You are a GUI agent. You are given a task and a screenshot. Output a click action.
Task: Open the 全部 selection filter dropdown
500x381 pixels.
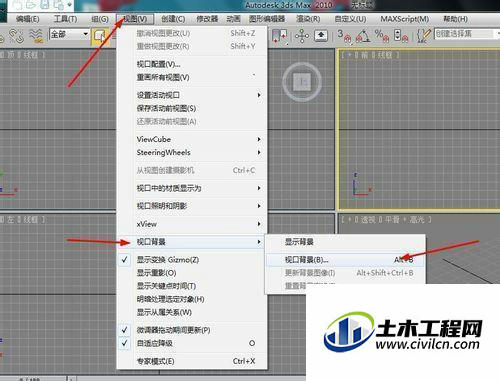pyautogui.click(x=70, y=34)
